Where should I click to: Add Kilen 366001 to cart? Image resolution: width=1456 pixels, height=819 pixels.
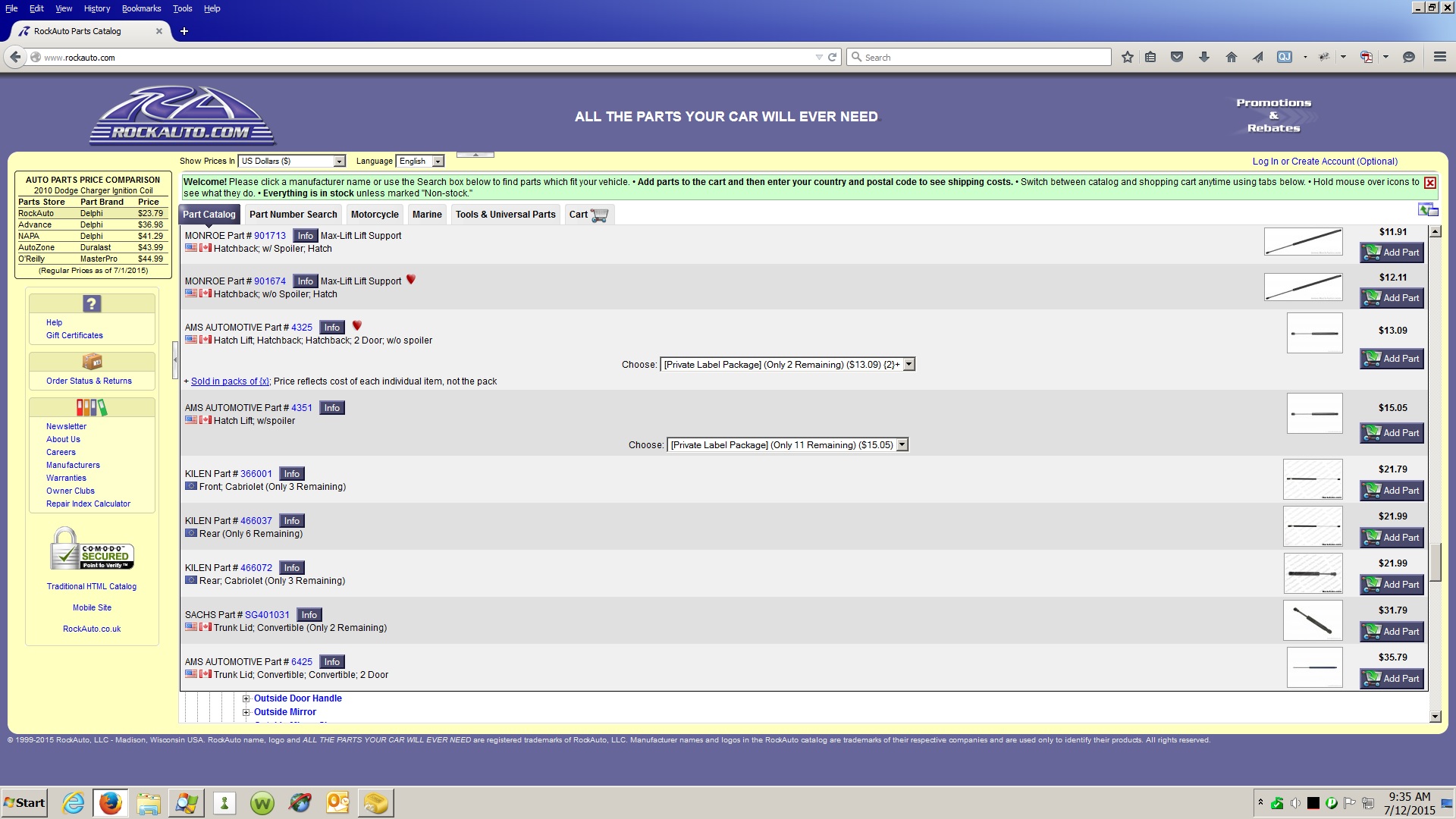point(1392,491)
